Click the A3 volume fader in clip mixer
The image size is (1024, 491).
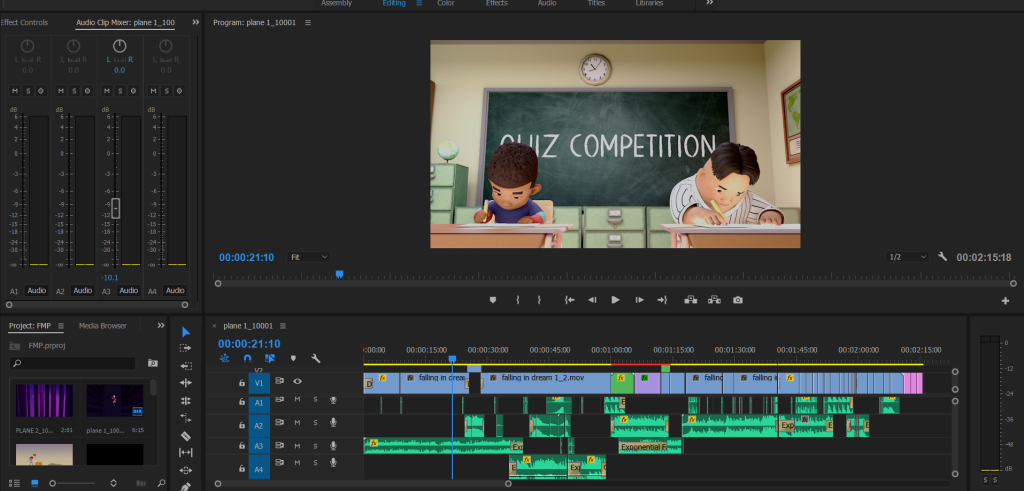pos(116,208)
